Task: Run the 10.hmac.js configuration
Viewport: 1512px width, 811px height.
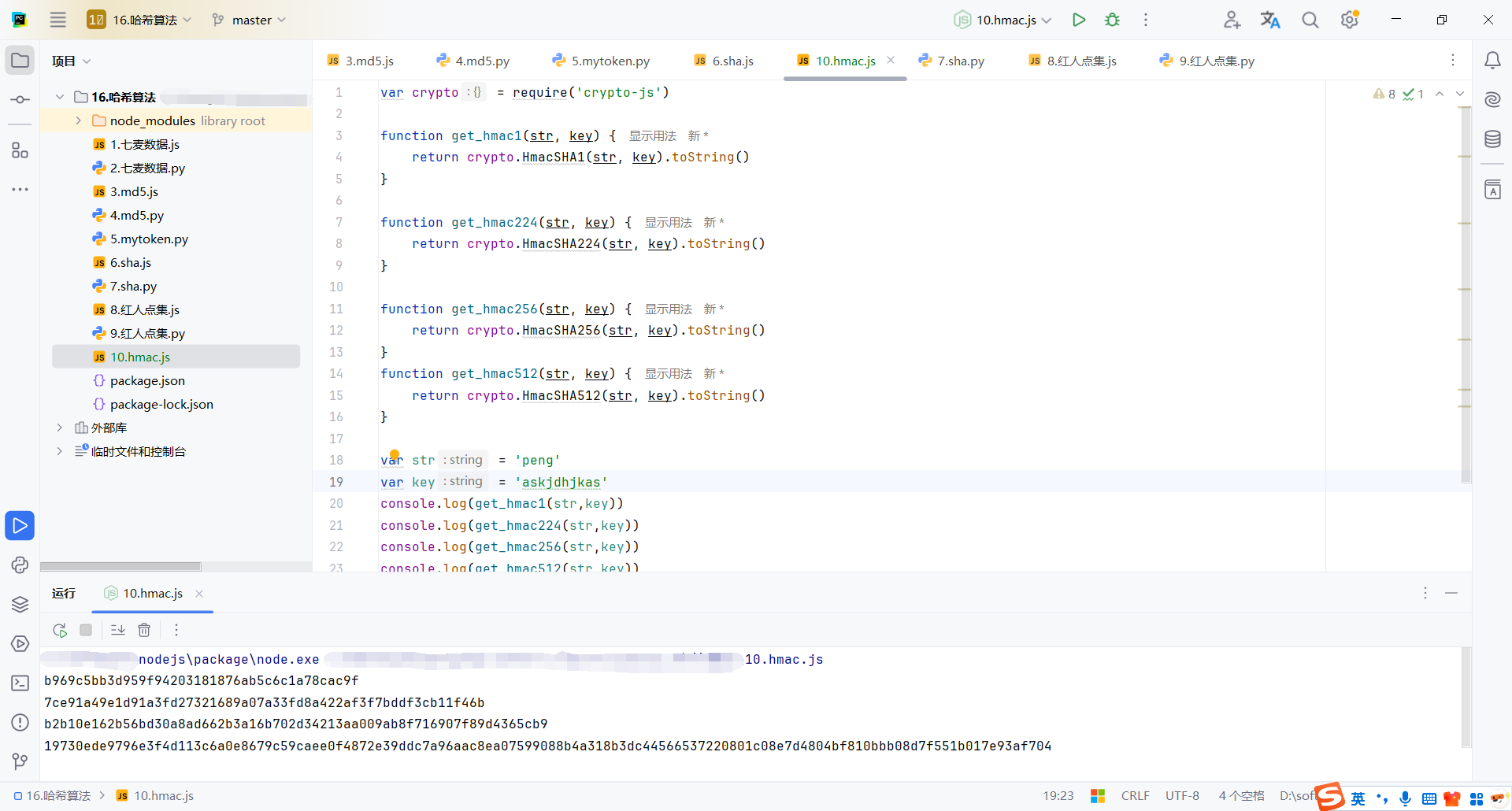Action: tap(1079, 20)
